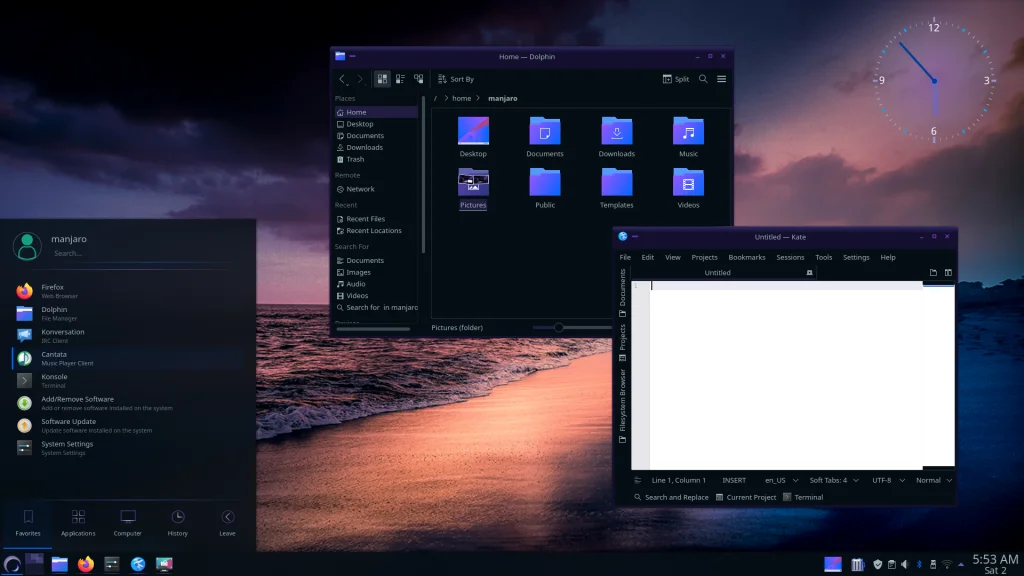Open the Sort By dropdown in Dolphin
This screenshot has width=1024, height=576.
tap(456, 79)
